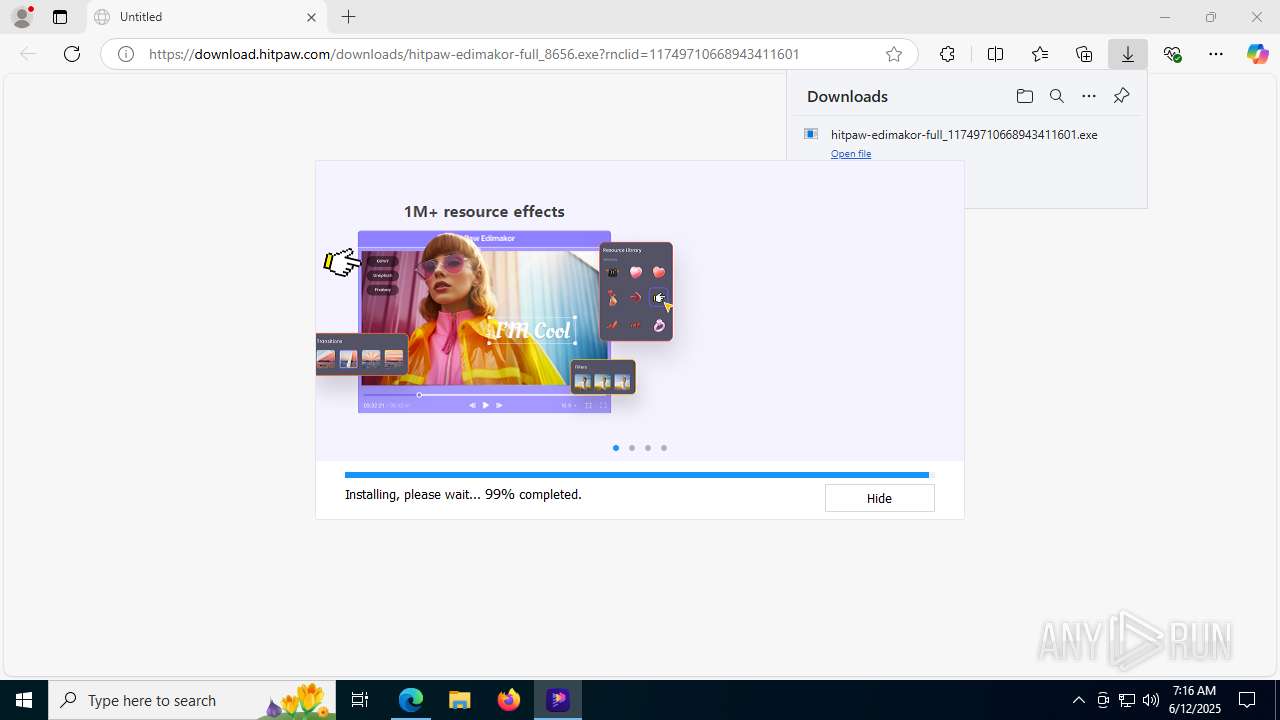The image size is (1280, 720).
Task: Open the Windows Start menu
Action: pyautogui.click(x=24, y=700)
